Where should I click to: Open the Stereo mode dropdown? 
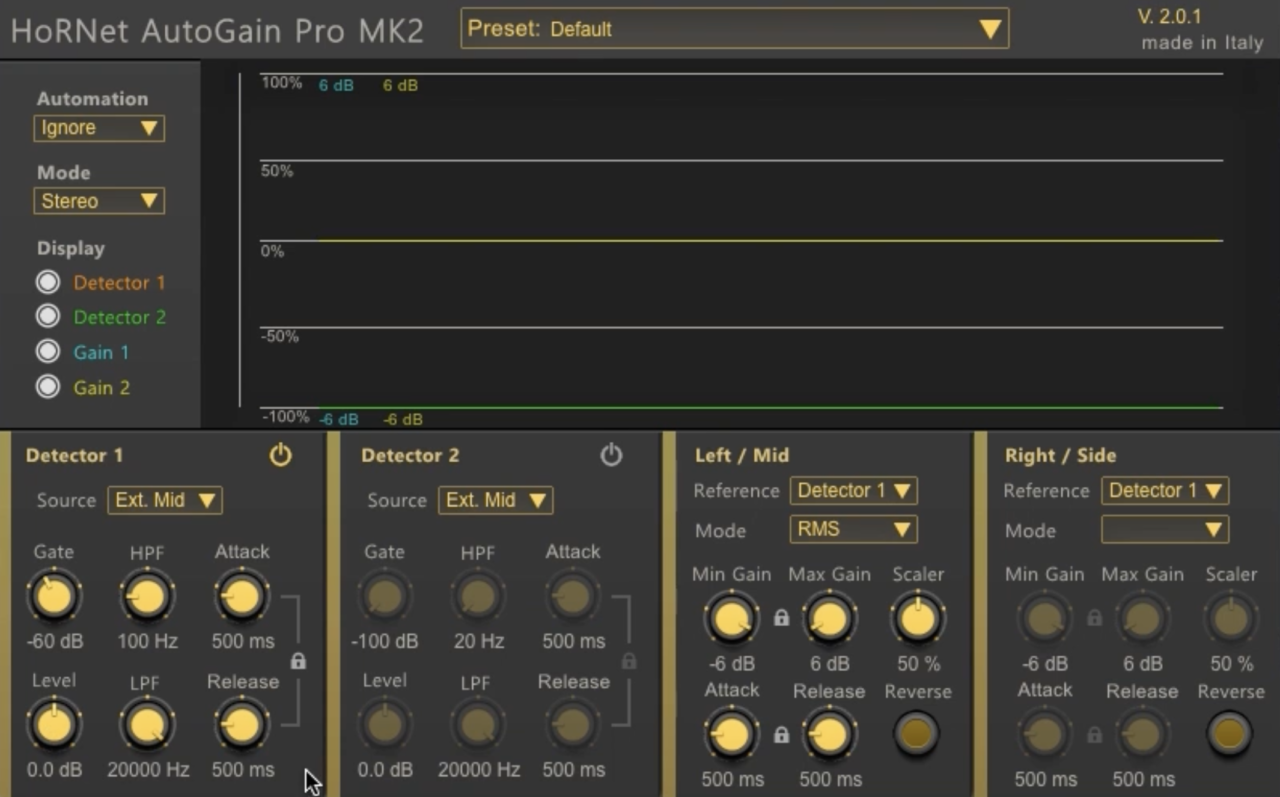(x=99, y=201)
